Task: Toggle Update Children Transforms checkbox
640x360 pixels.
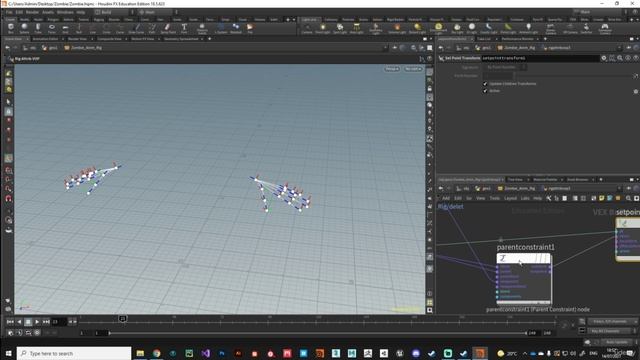Action: (485, 84)
